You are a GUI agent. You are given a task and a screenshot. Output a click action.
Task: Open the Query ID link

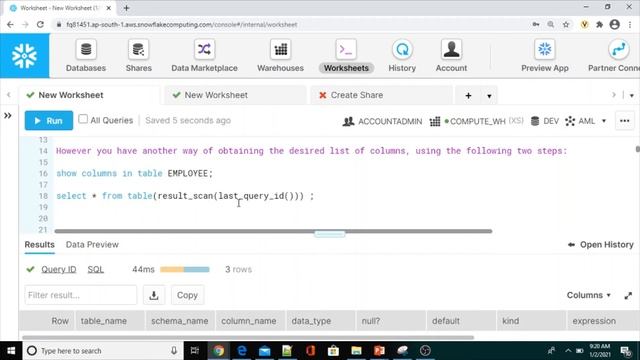(x=59, y=269)
